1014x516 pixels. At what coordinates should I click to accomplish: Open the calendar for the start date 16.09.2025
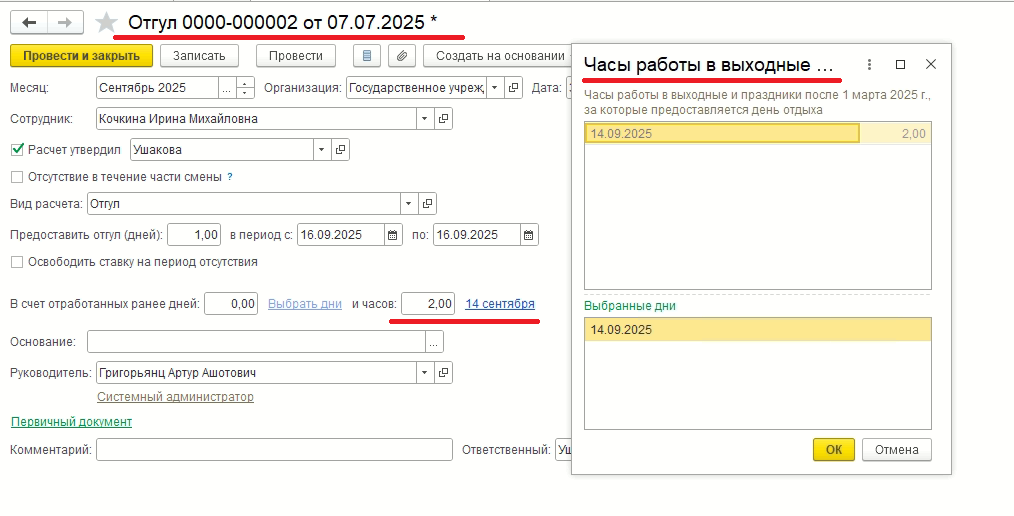coord(393,235)
